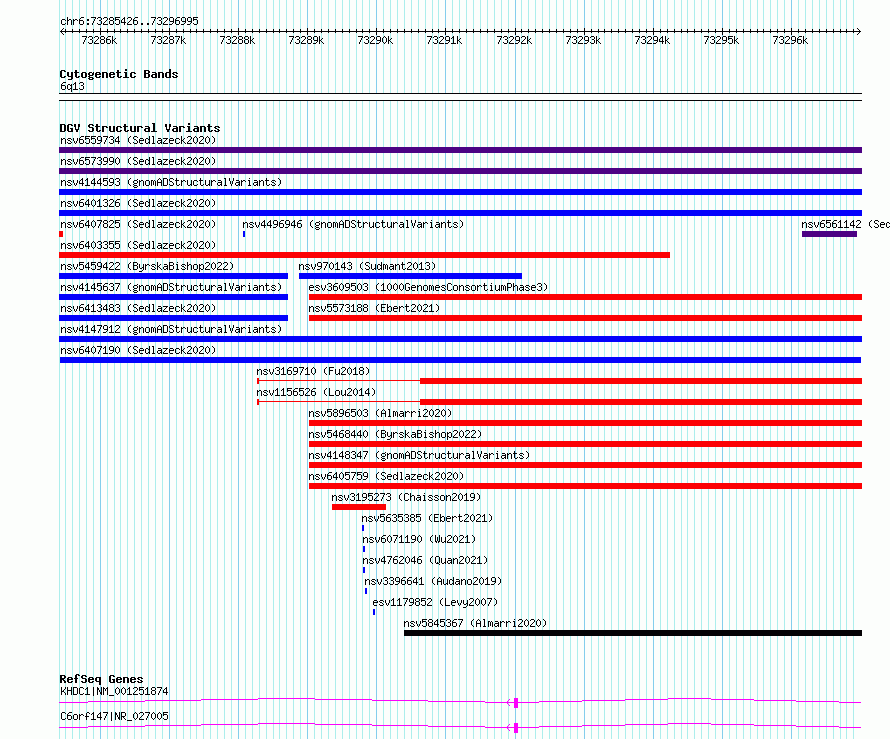This screenshot has width=890, height=739.
Task: Select the nsv6407190 (Sedlazeck2020) label
Action: click(x=138, y=350)
